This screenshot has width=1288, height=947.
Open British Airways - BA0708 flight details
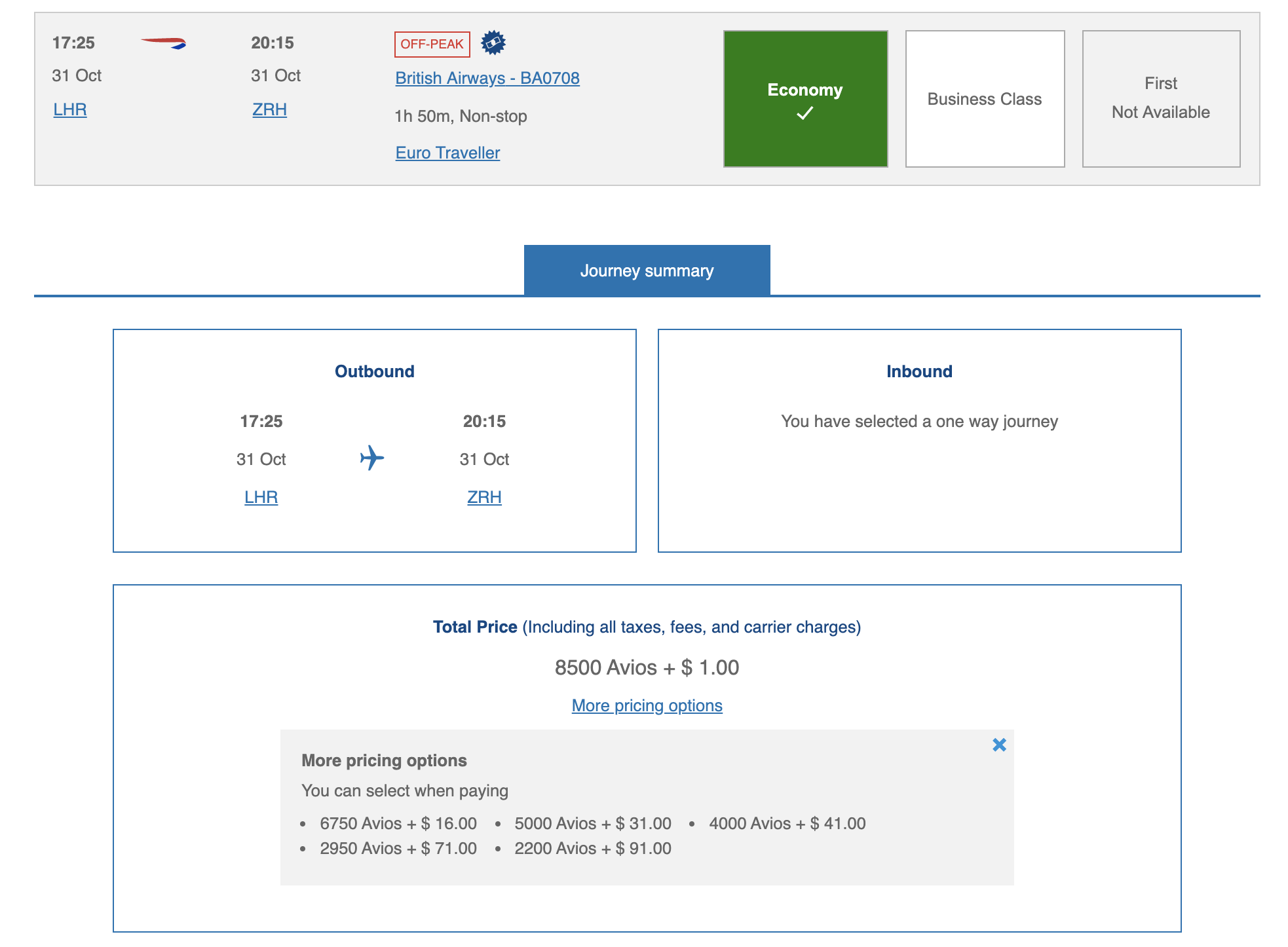coord(487,78)
